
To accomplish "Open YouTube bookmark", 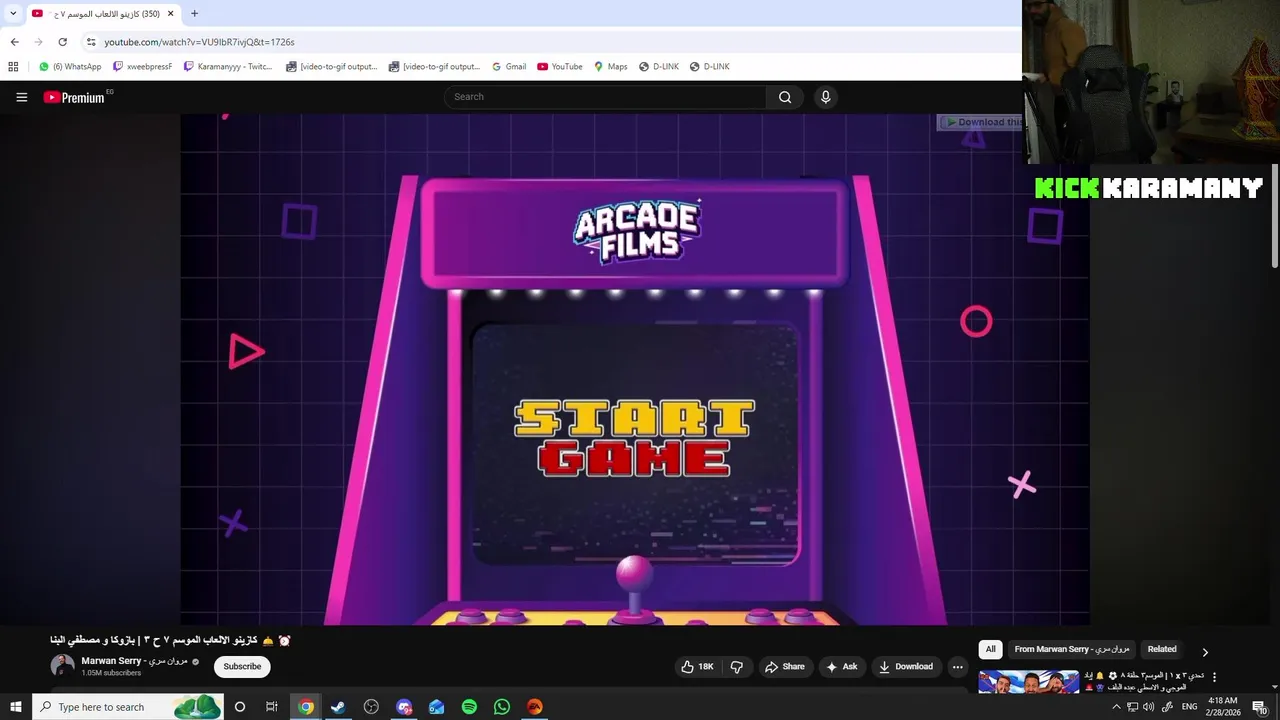I will (560, 67).
